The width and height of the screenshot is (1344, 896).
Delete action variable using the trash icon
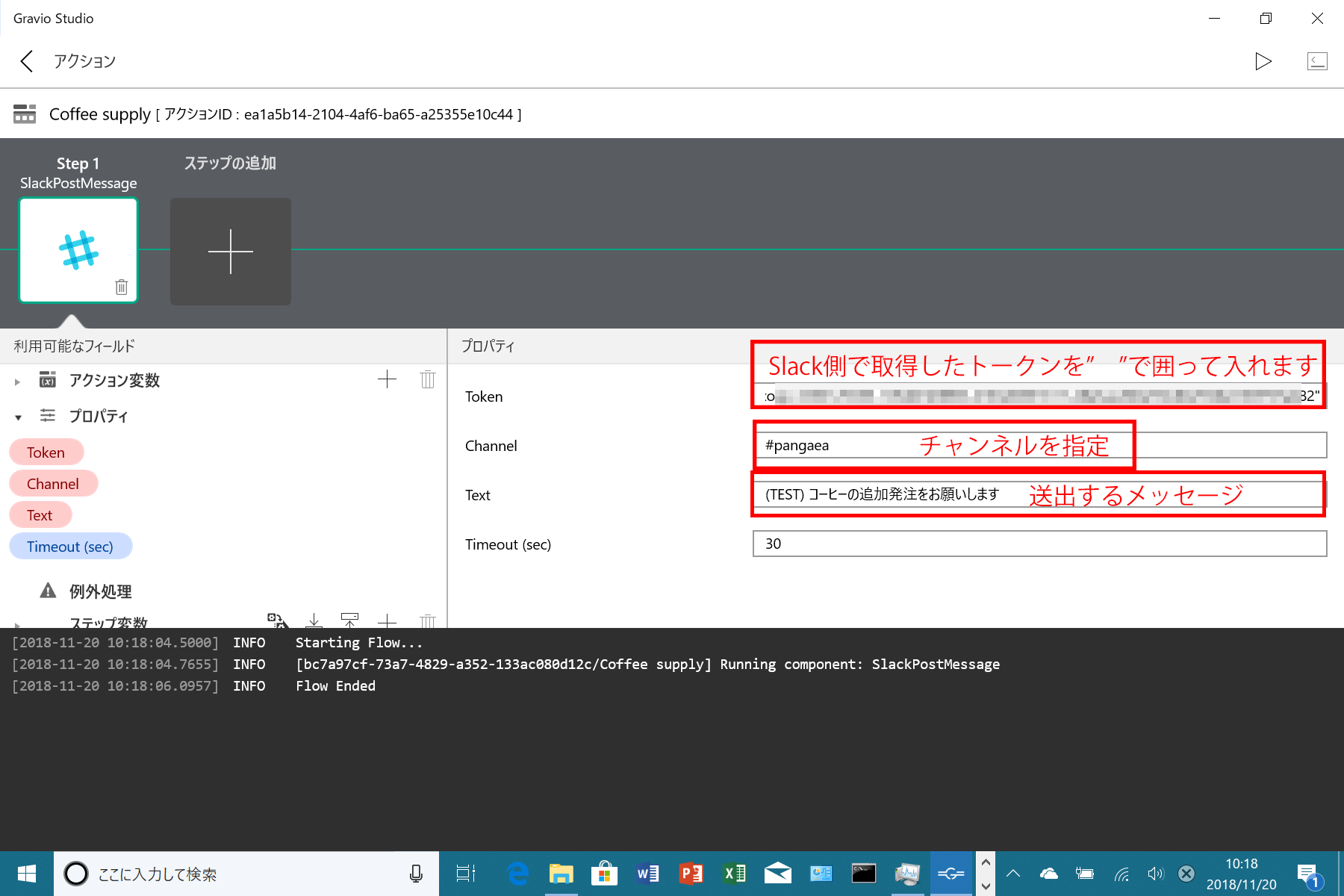428,379
